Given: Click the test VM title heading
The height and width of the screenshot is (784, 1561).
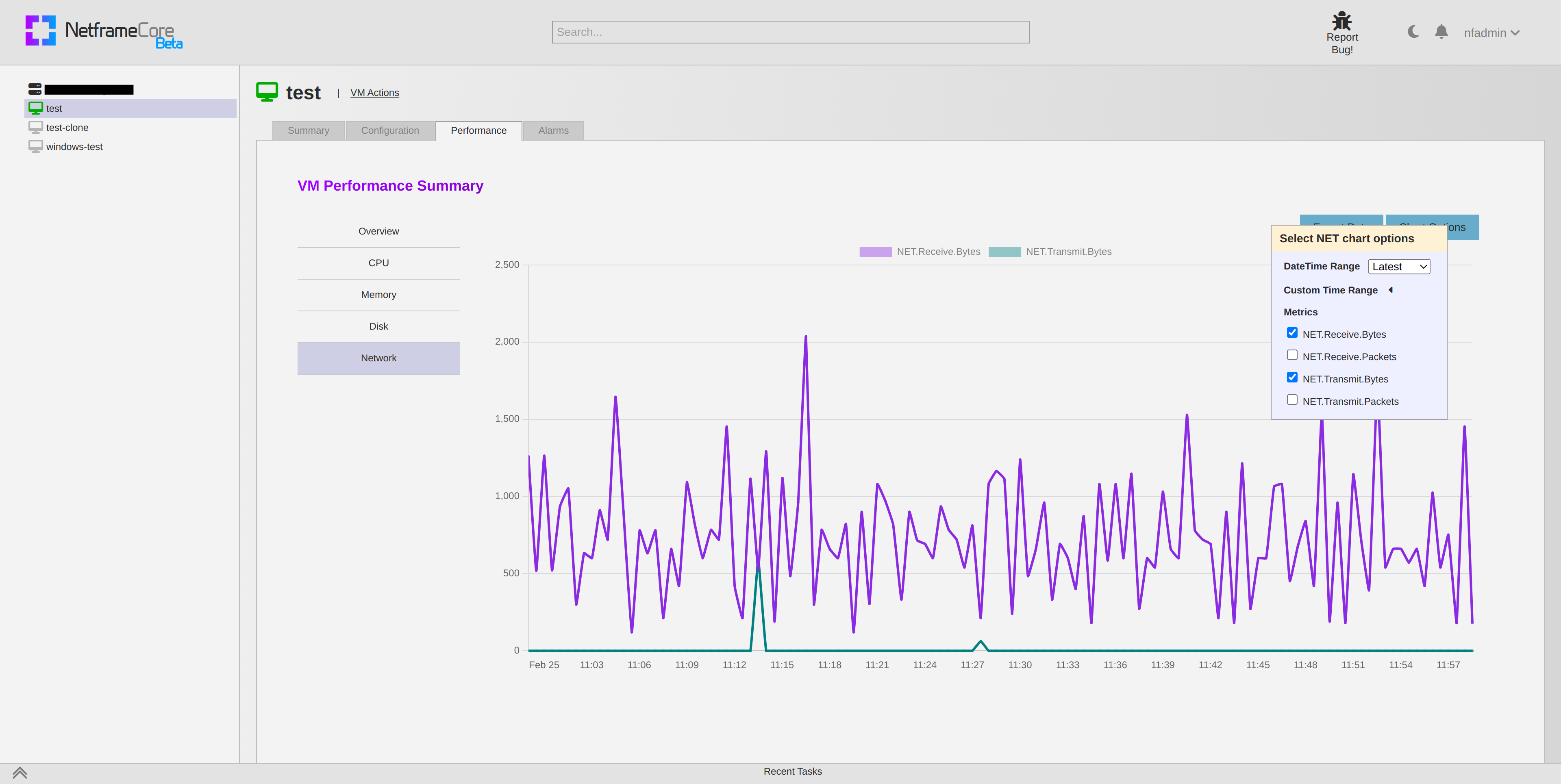Looking at the screenshot, I should [303, 93].
